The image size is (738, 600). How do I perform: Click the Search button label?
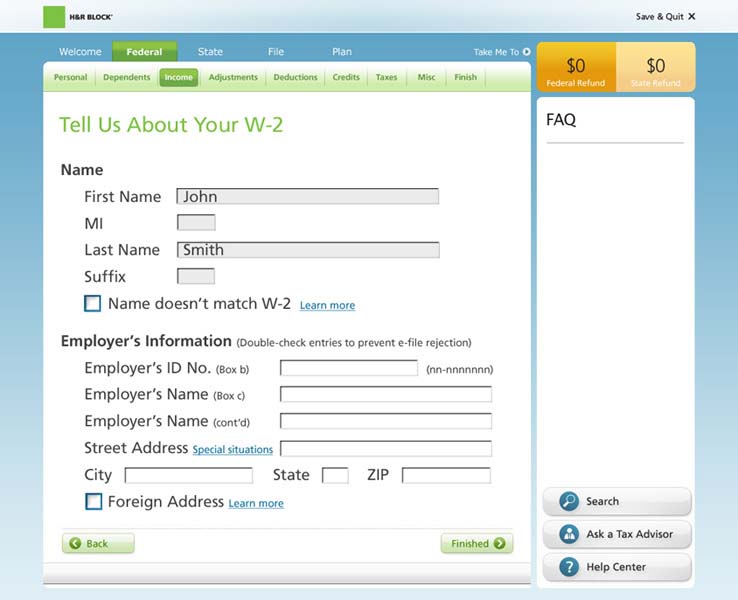coord(602,501)
